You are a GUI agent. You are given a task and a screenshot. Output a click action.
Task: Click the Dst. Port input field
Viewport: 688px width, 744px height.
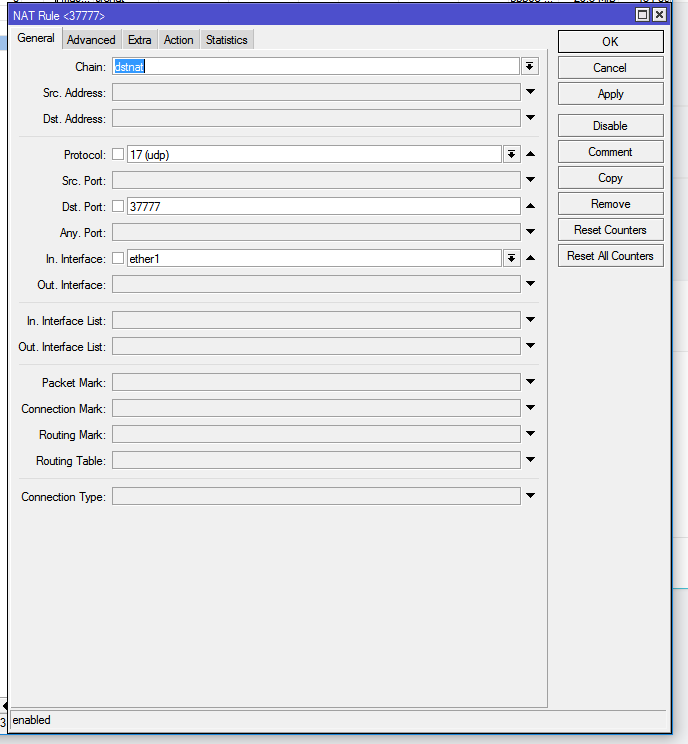click(323, 206)
